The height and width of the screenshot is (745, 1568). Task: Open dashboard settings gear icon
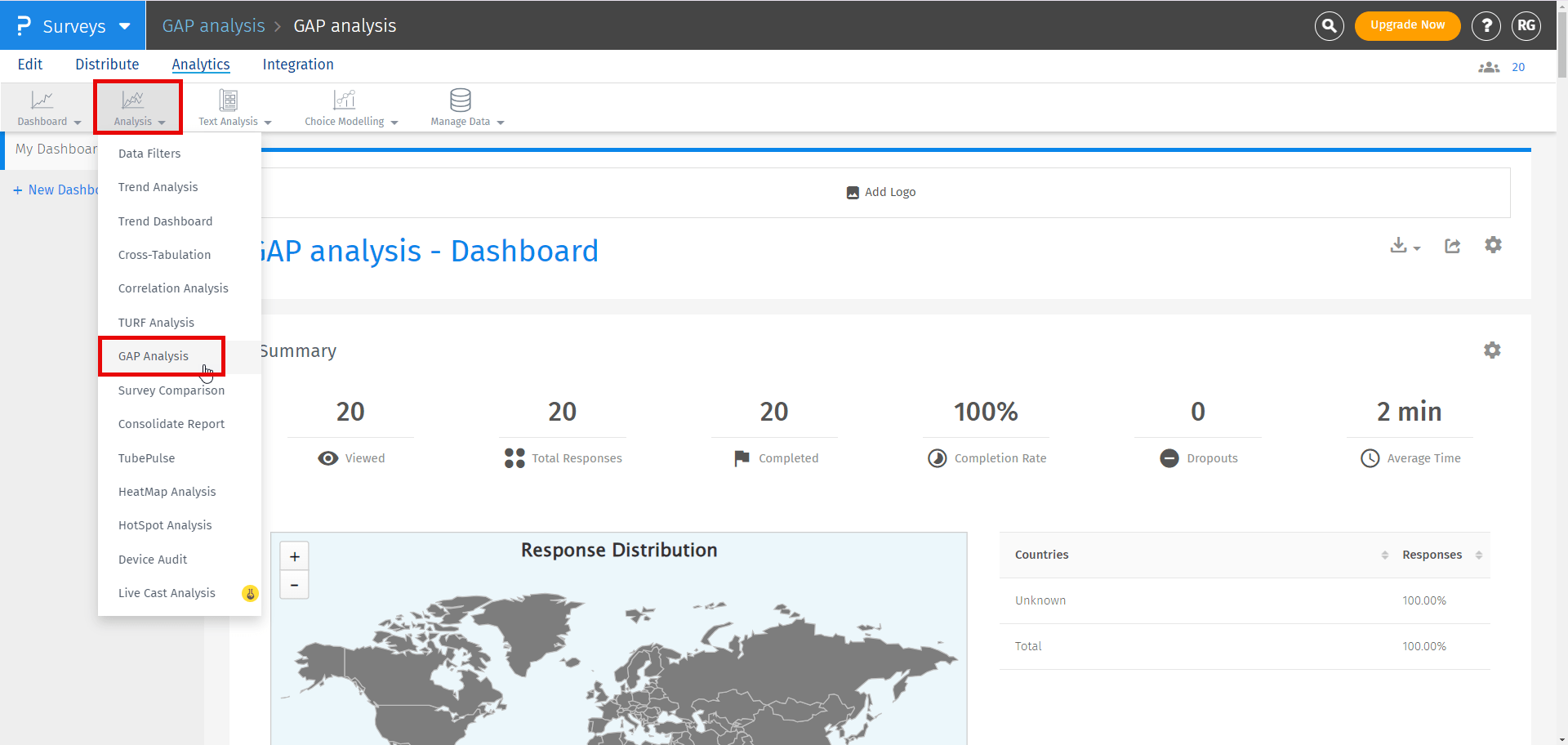click(x=1493, y=245)
